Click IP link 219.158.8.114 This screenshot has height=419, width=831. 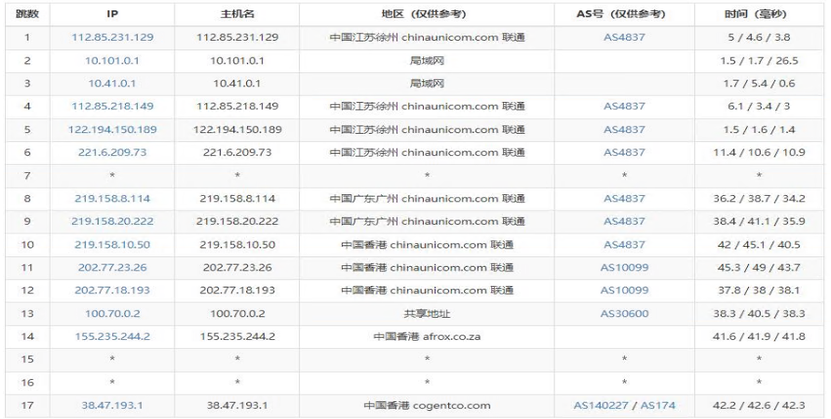[112, 199]
